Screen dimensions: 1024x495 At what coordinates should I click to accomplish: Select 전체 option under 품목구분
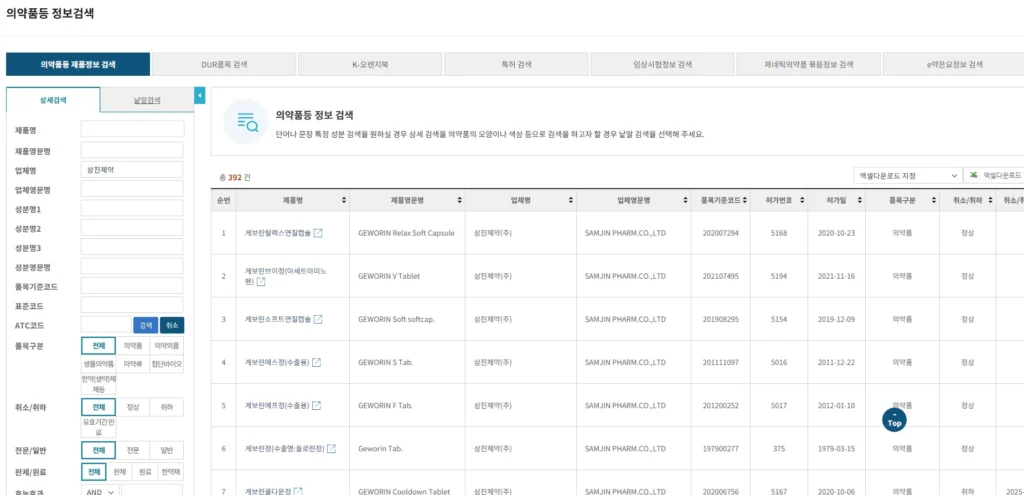click(x=99, y=345)
